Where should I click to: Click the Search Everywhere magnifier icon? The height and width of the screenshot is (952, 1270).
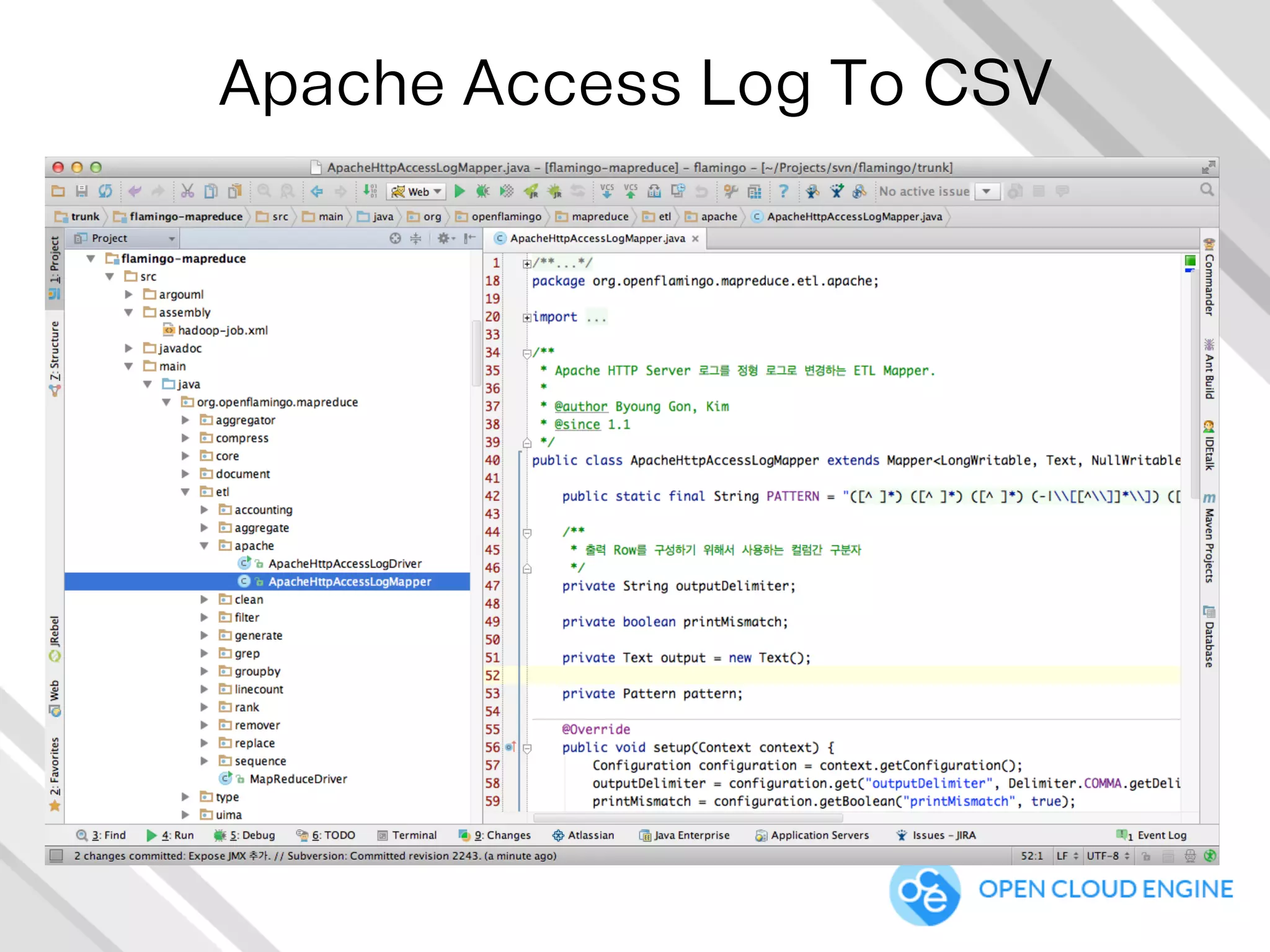(1206, 190)
